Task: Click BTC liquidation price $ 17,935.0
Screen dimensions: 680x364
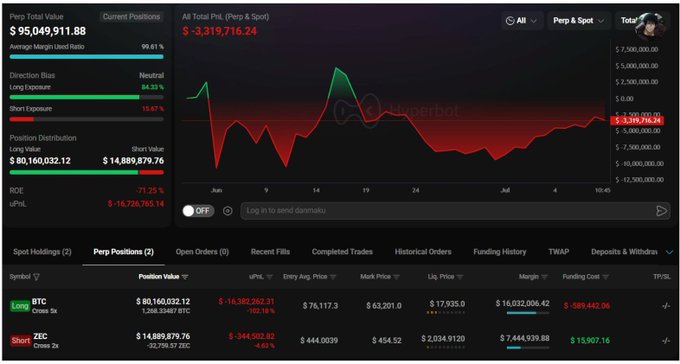Action: [x=447, y=304]
